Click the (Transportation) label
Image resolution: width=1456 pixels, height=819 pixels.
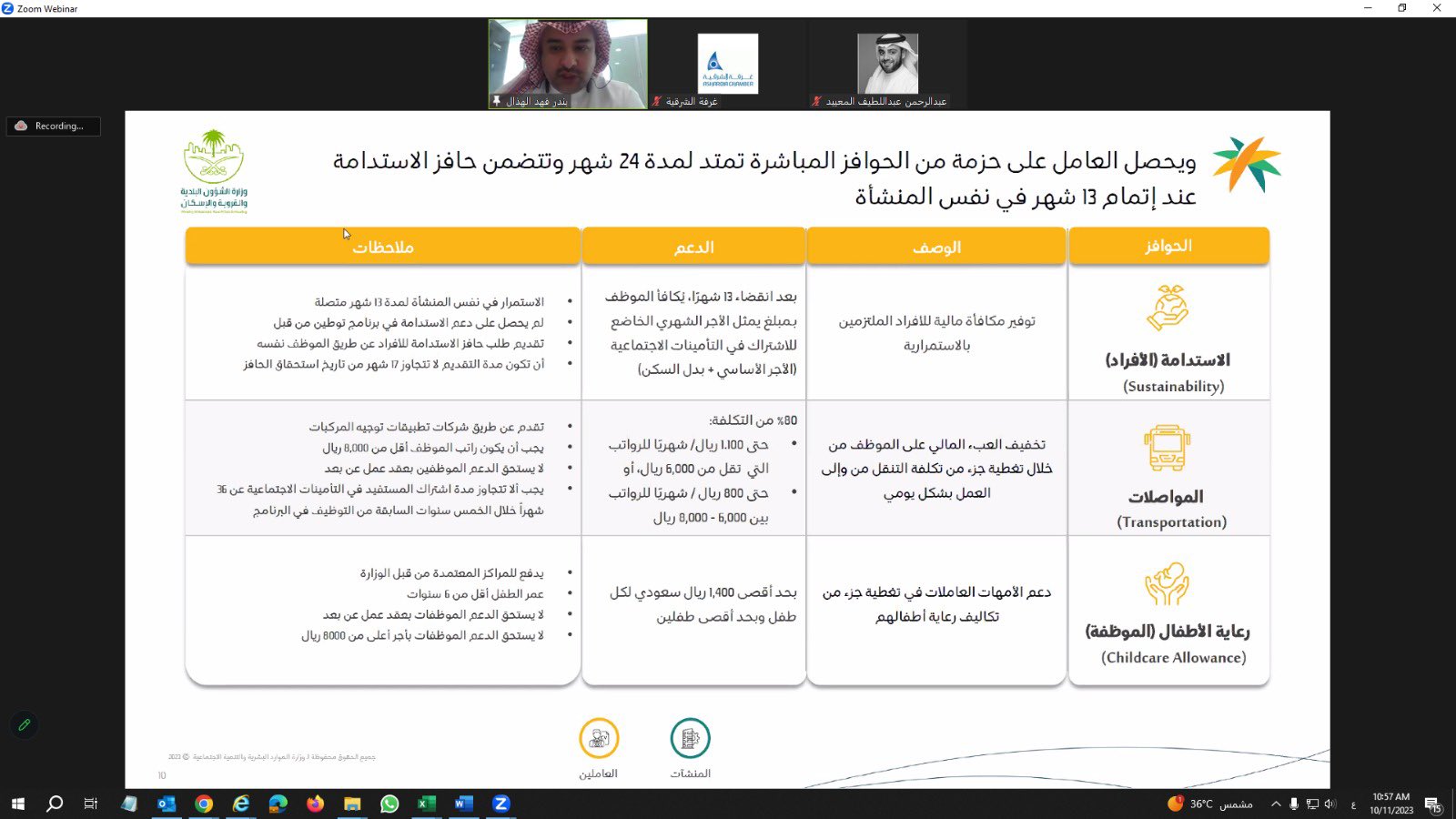point(1172,521)
